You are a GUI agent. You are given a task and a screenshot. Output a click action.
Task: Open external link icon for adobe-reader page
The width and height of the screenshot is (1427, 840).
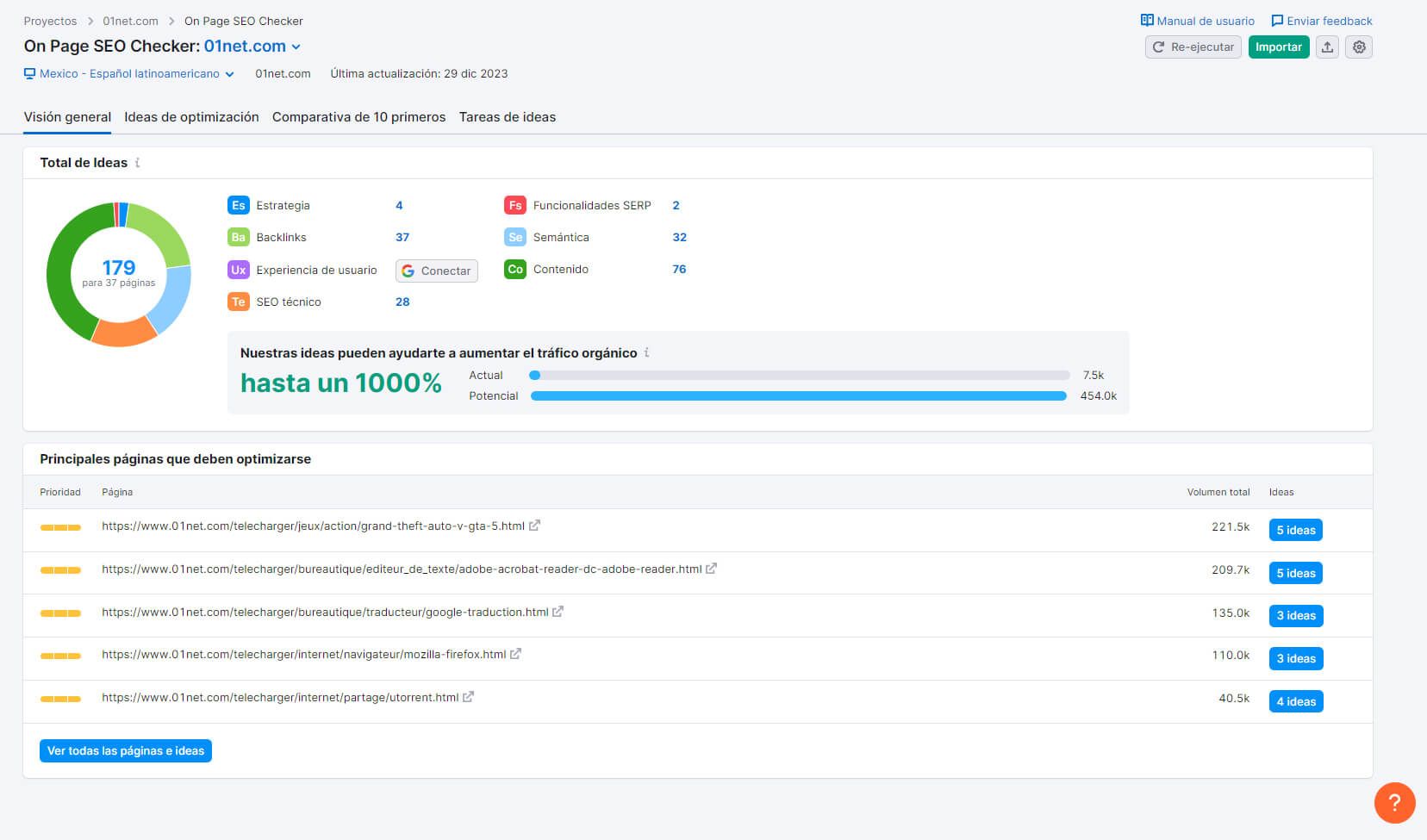coord(711,569)
